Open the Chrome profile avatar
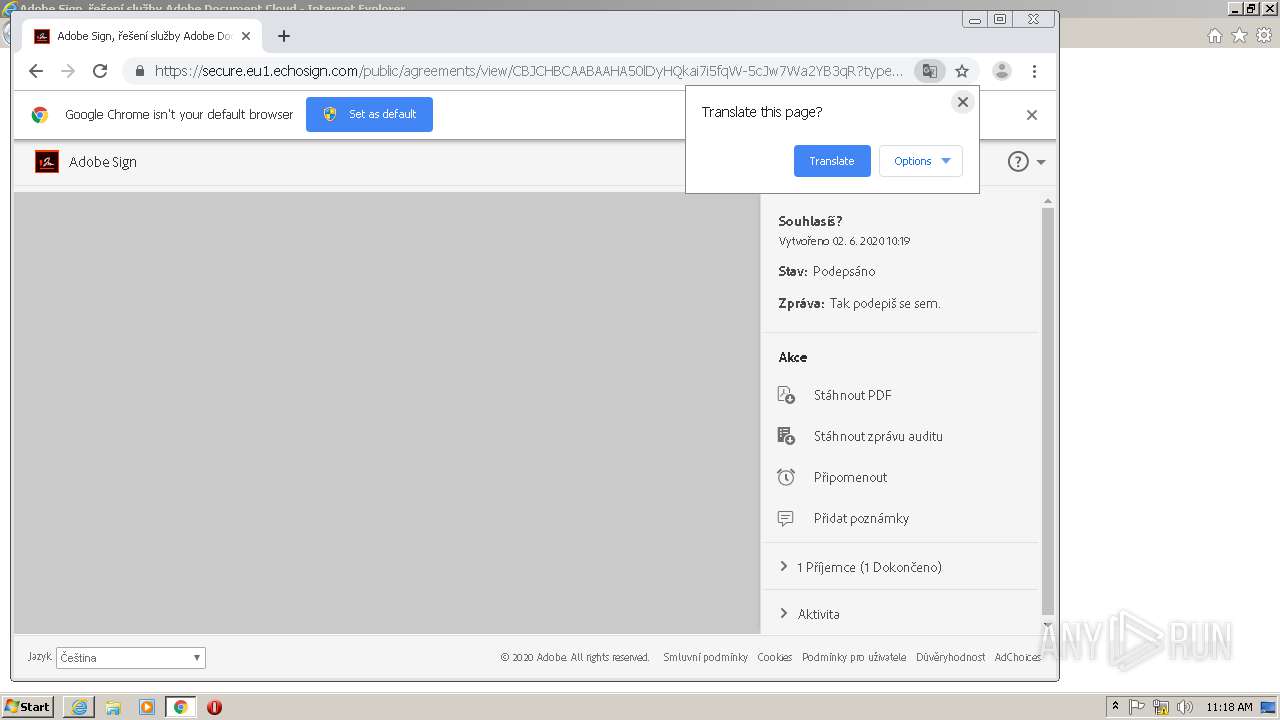Viewport: 1280px width, 720px height. [1001, 71]
